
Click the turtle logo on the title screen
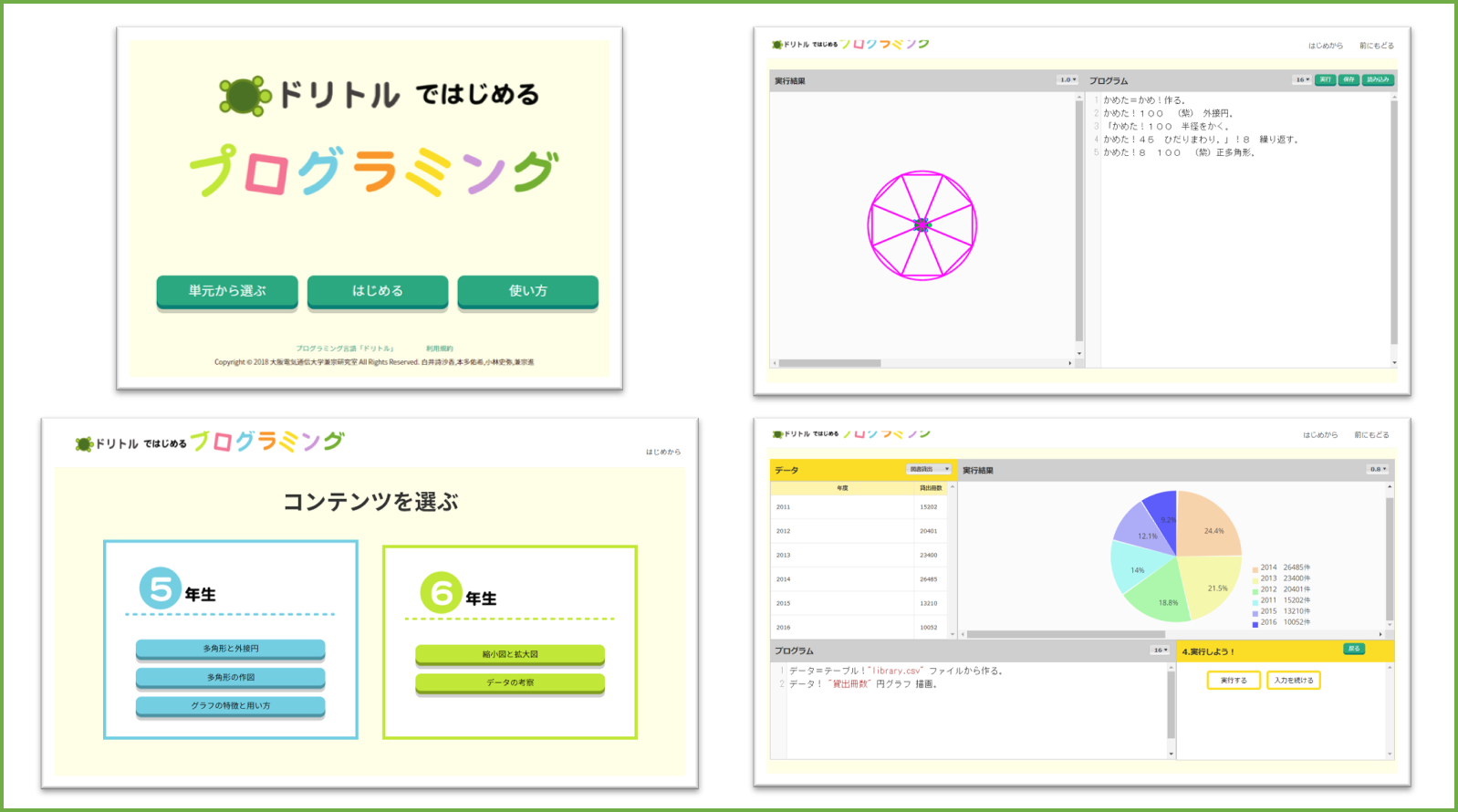coord(245,96)
